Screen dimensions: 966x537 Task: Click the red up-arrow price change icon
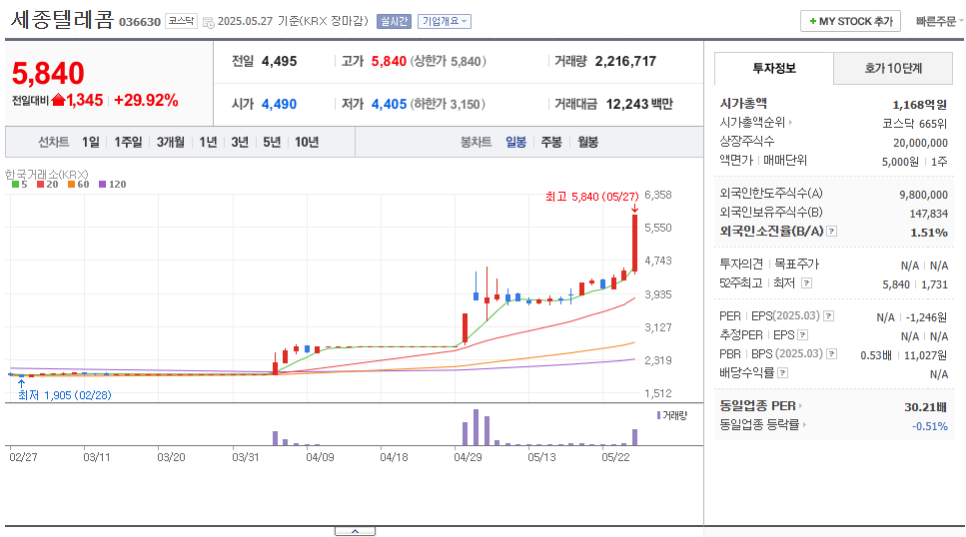pyautogui.click(x=59, y=100)
